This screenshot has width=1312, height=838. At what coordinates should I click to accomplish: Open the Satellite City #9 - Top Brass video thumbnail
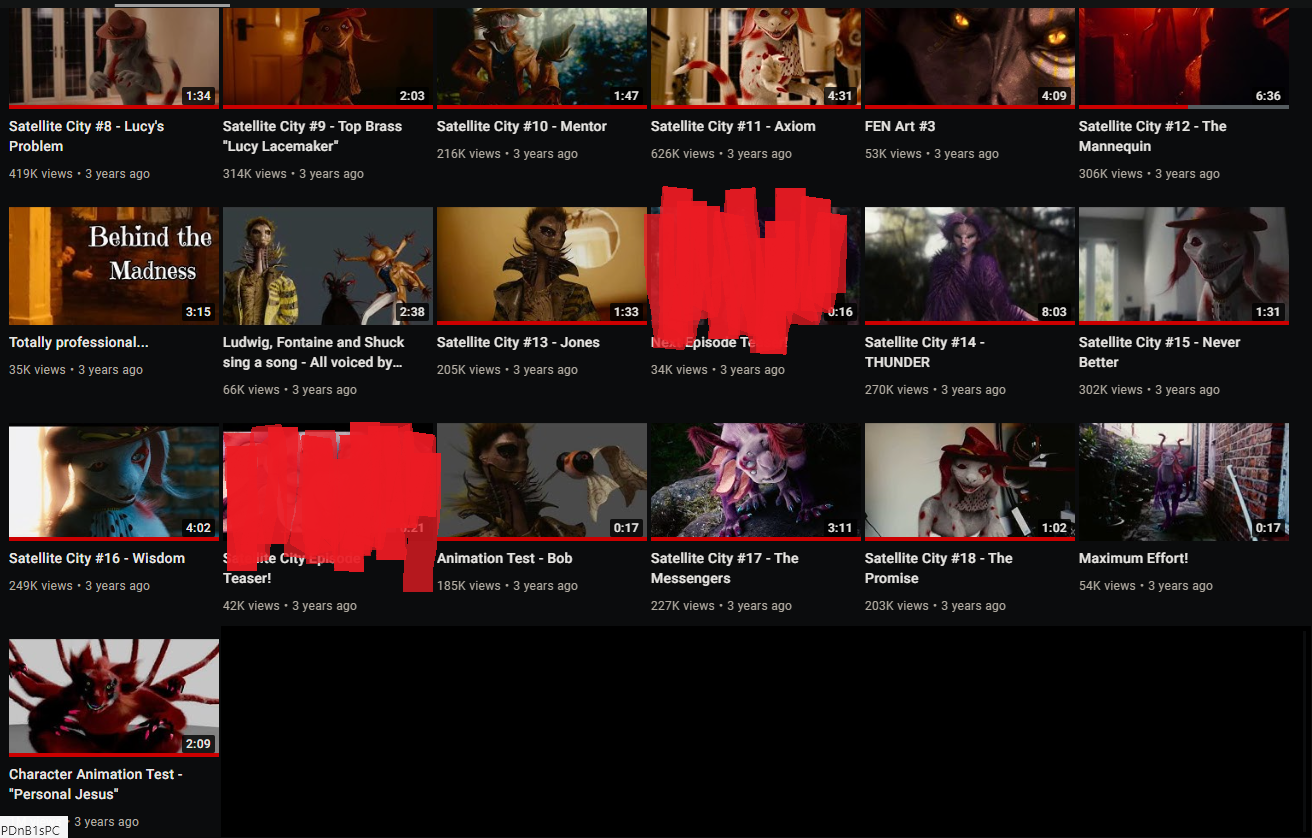328,57
